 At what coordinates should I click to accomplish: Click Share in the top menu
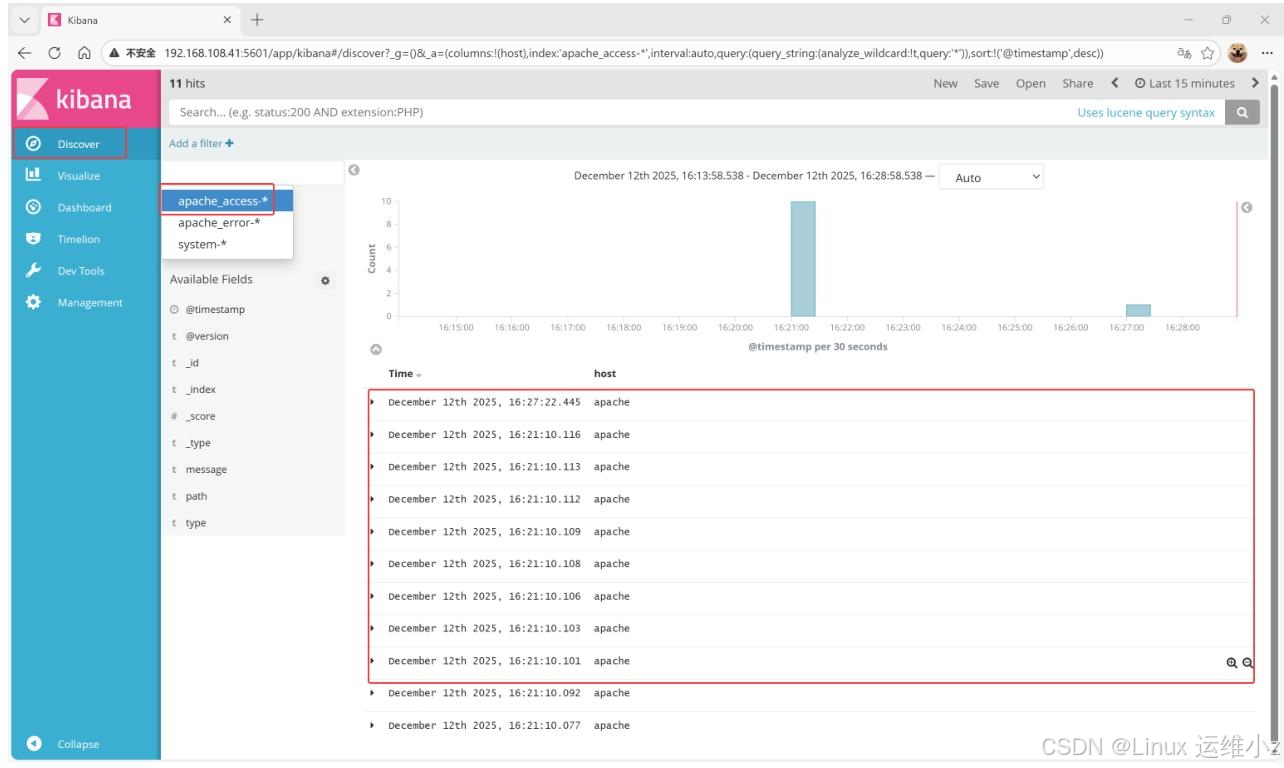coord(1077,84)
